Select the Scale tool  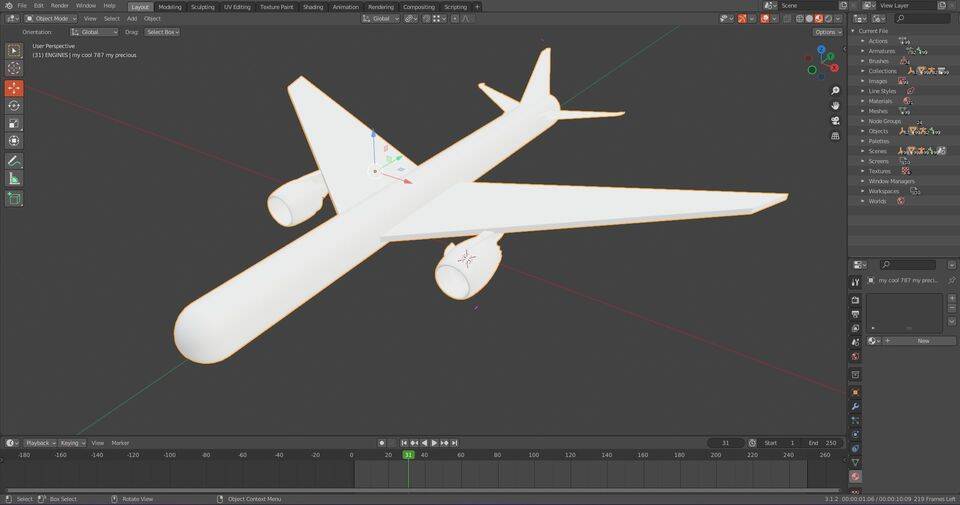coord(14,124)
